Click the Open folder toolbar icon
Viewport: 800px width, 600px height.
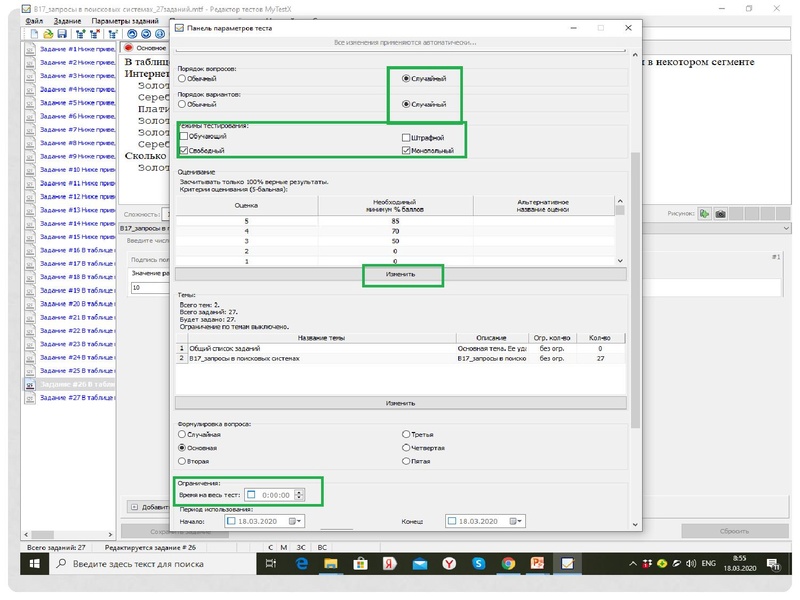pyautogui.click(x=48, y=33)
